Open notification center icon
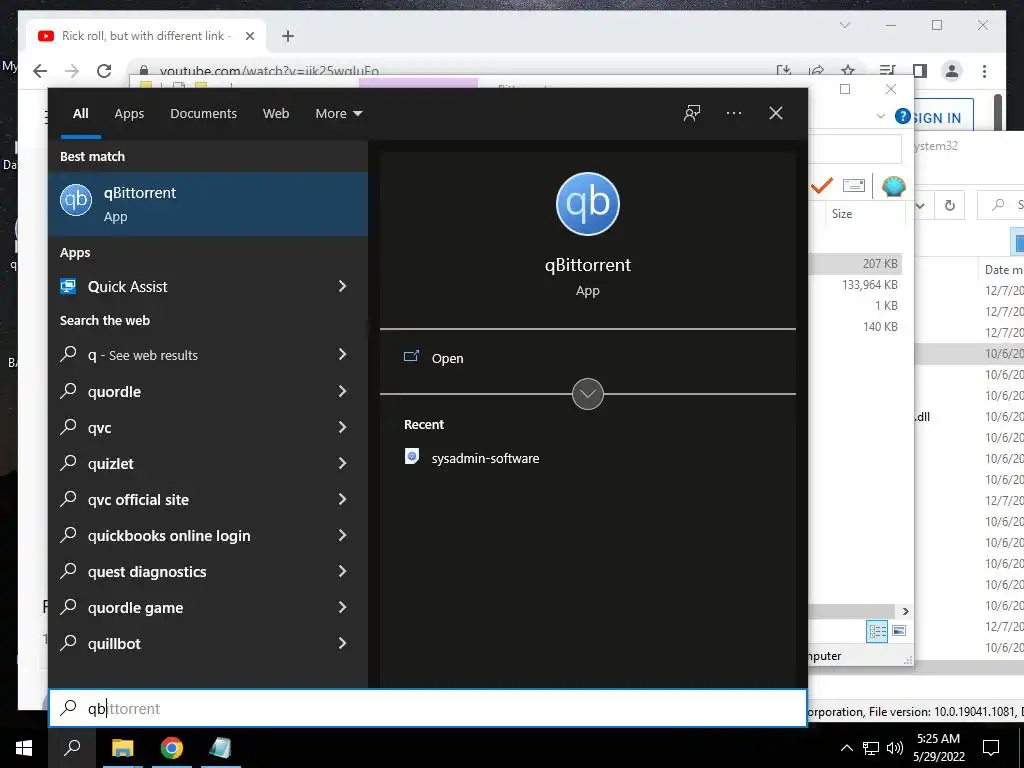This screenshot has width=1024, height=768. (991, 748)
